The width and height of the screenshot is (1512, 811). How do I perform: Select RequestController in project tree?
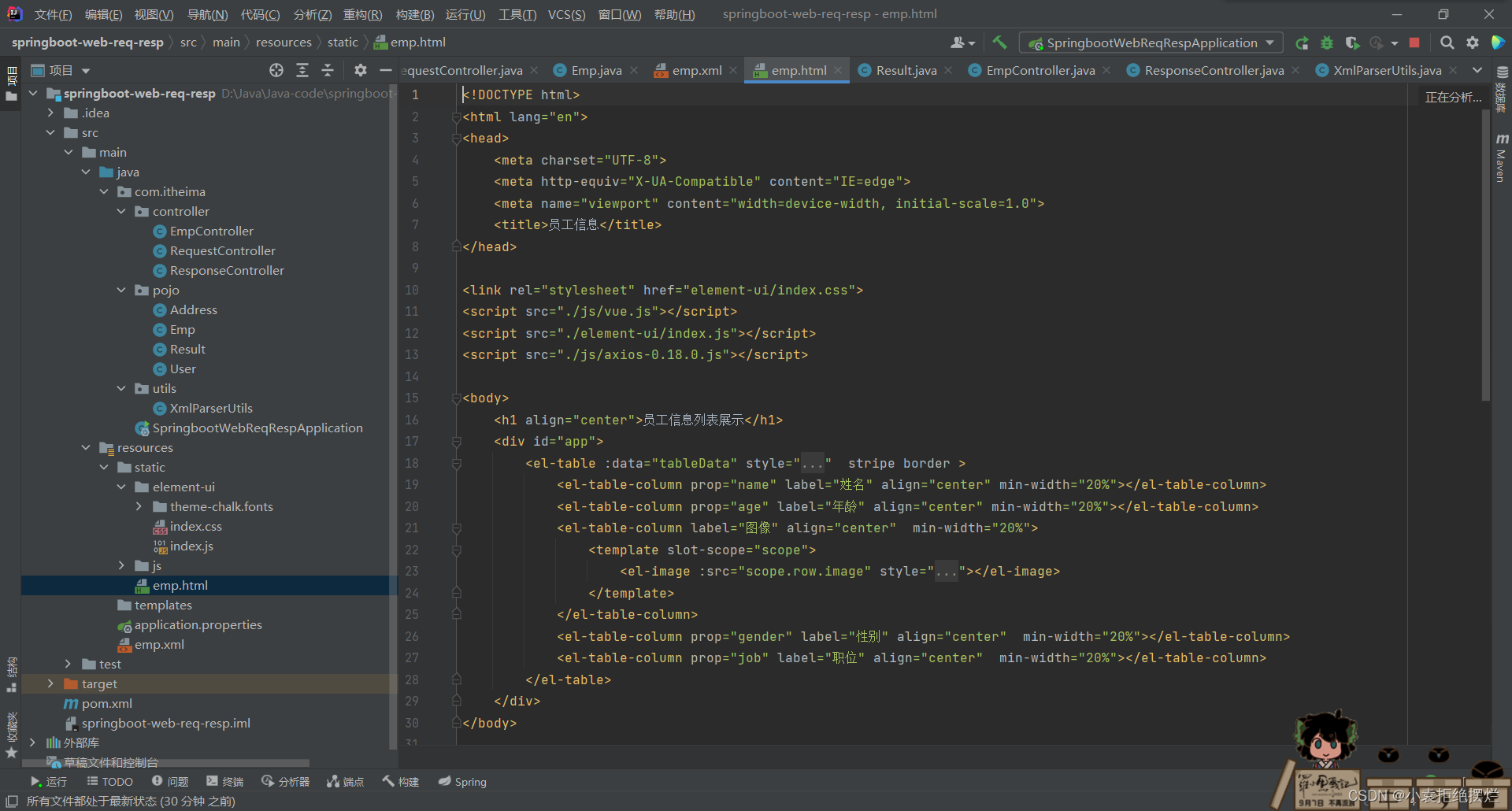(x=222, y=251)
